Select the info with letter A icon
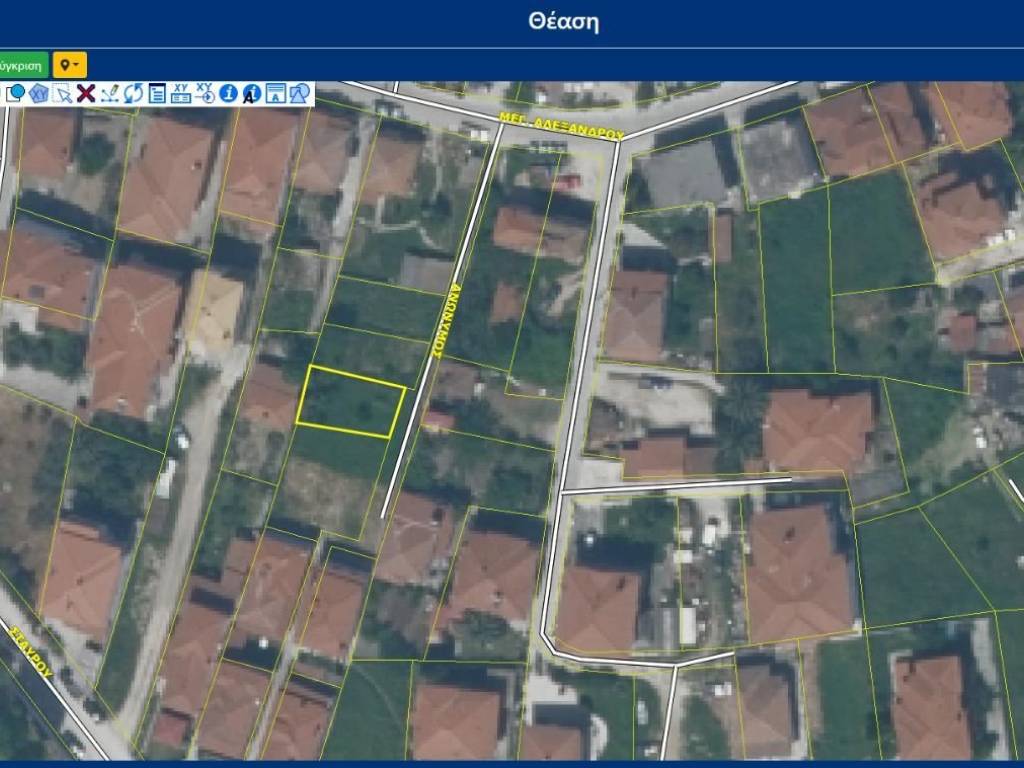Image resolution: width=1024 pixels, height=768 pixels. (252, 93)
